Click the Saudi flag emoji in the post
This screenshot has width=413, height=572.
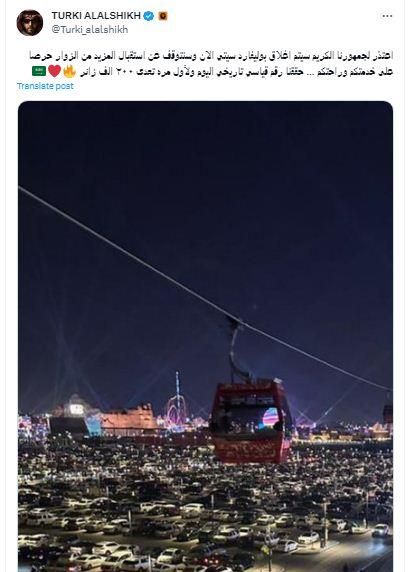(39, 71)
